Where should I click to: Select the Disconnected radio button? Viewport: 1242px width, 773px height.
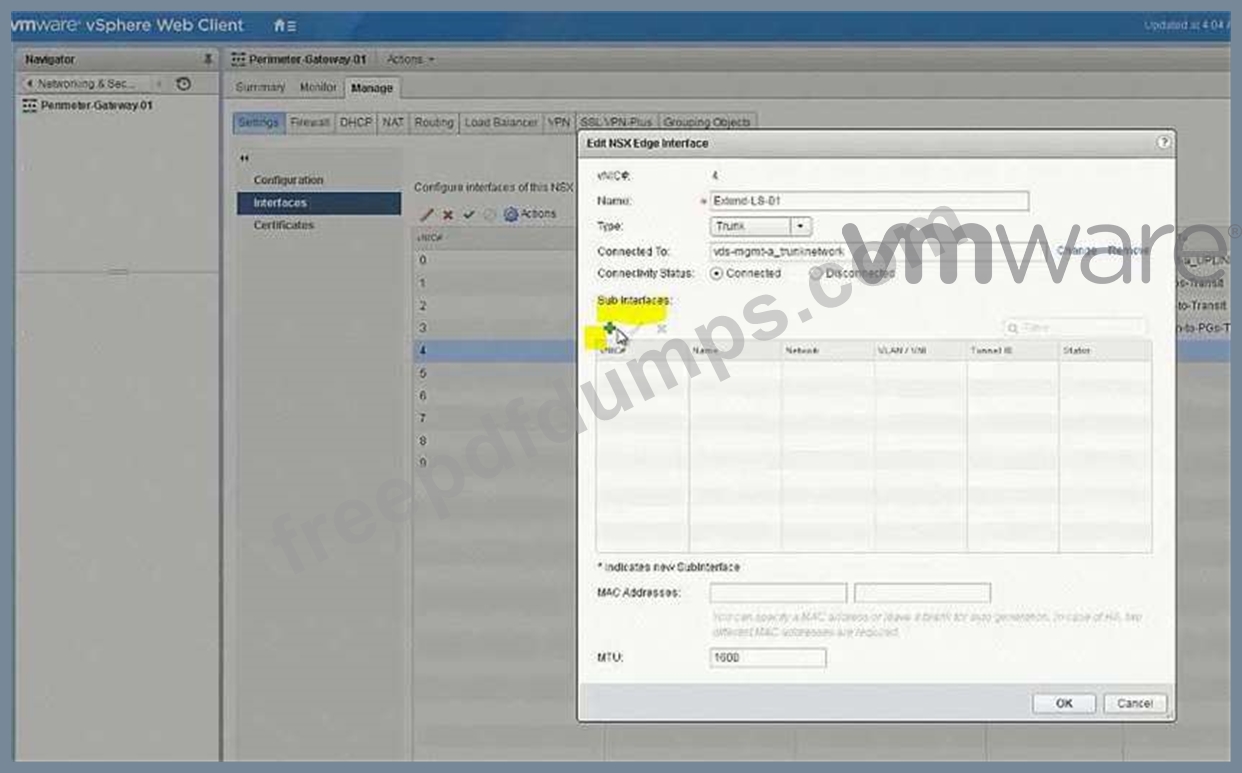click(x=816, y=273)
